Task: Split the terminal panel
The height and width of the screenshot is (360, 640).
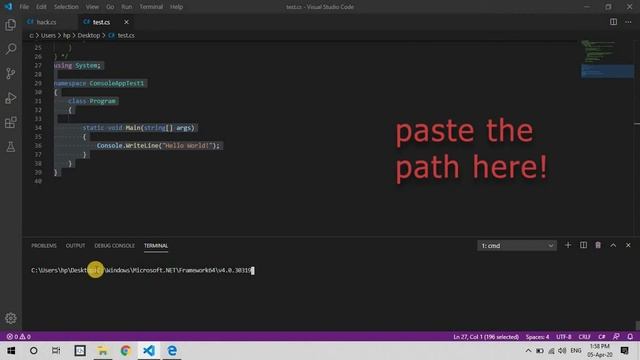Action: point(583,245)
